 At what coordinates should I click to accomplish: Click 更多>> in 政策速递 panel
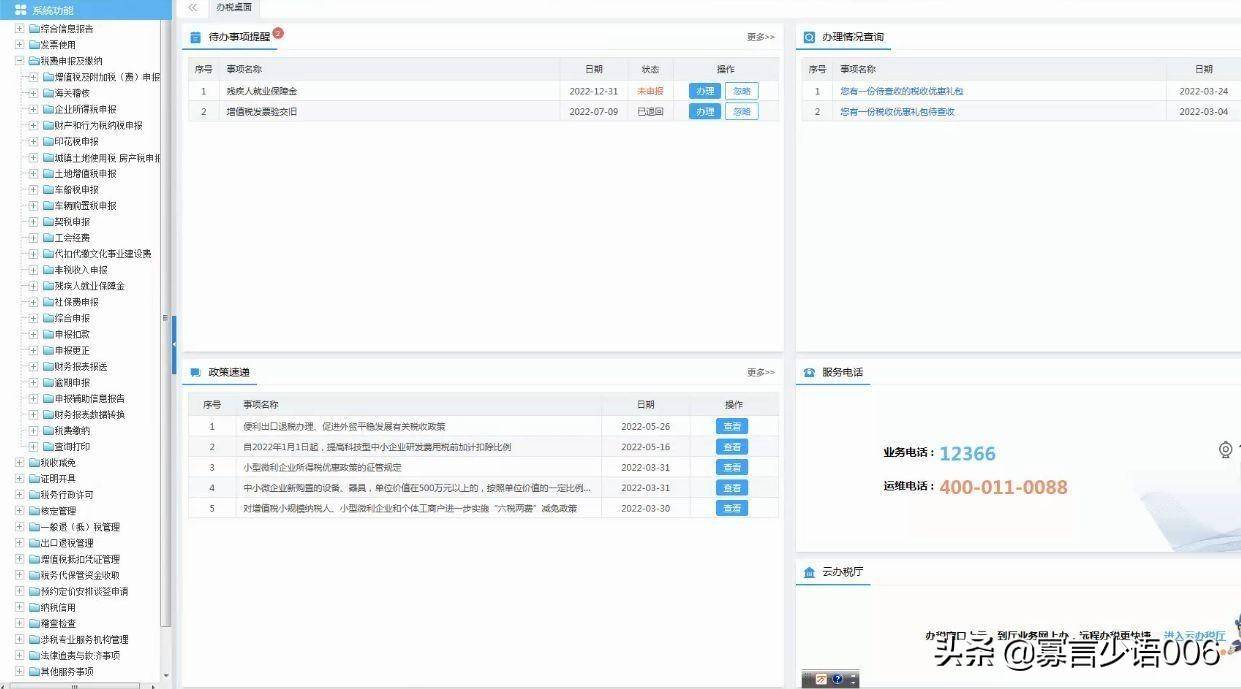761,372
